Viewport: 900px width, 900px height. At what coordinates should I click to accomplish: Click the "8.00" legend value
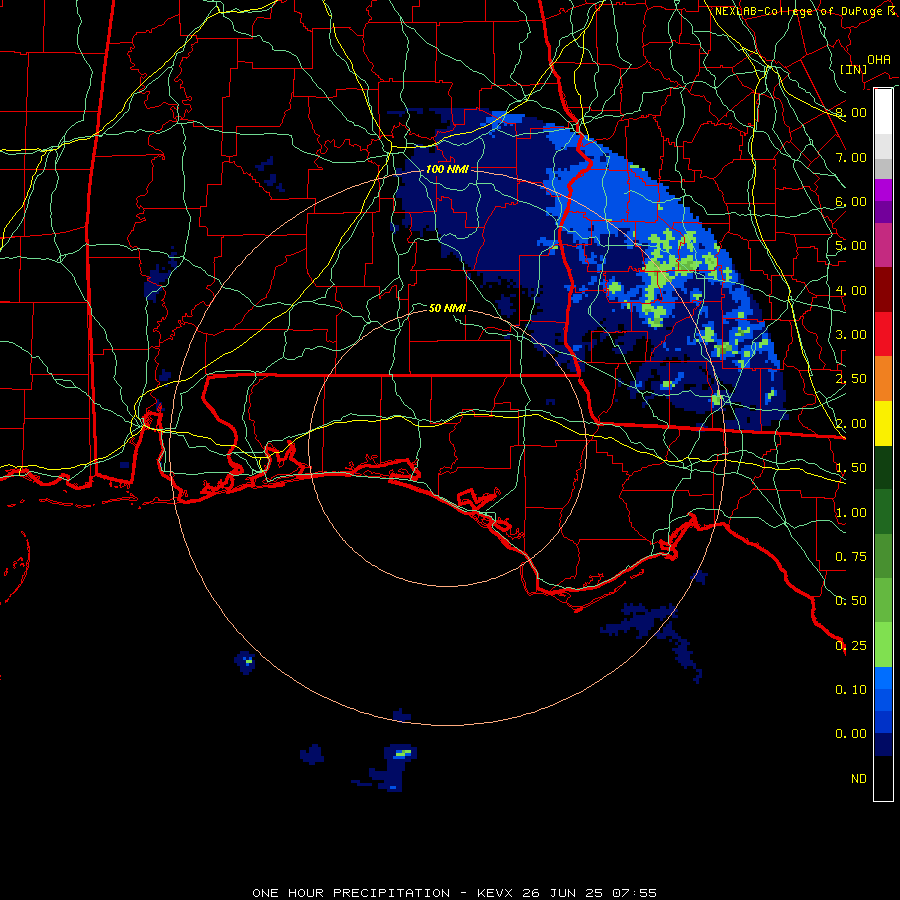coord(851,112)
